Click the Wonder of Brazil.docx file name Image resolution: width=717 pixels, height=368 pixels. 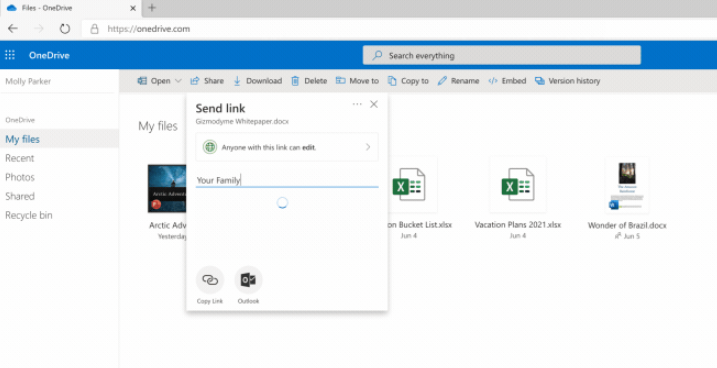click(x=627, y=225)
